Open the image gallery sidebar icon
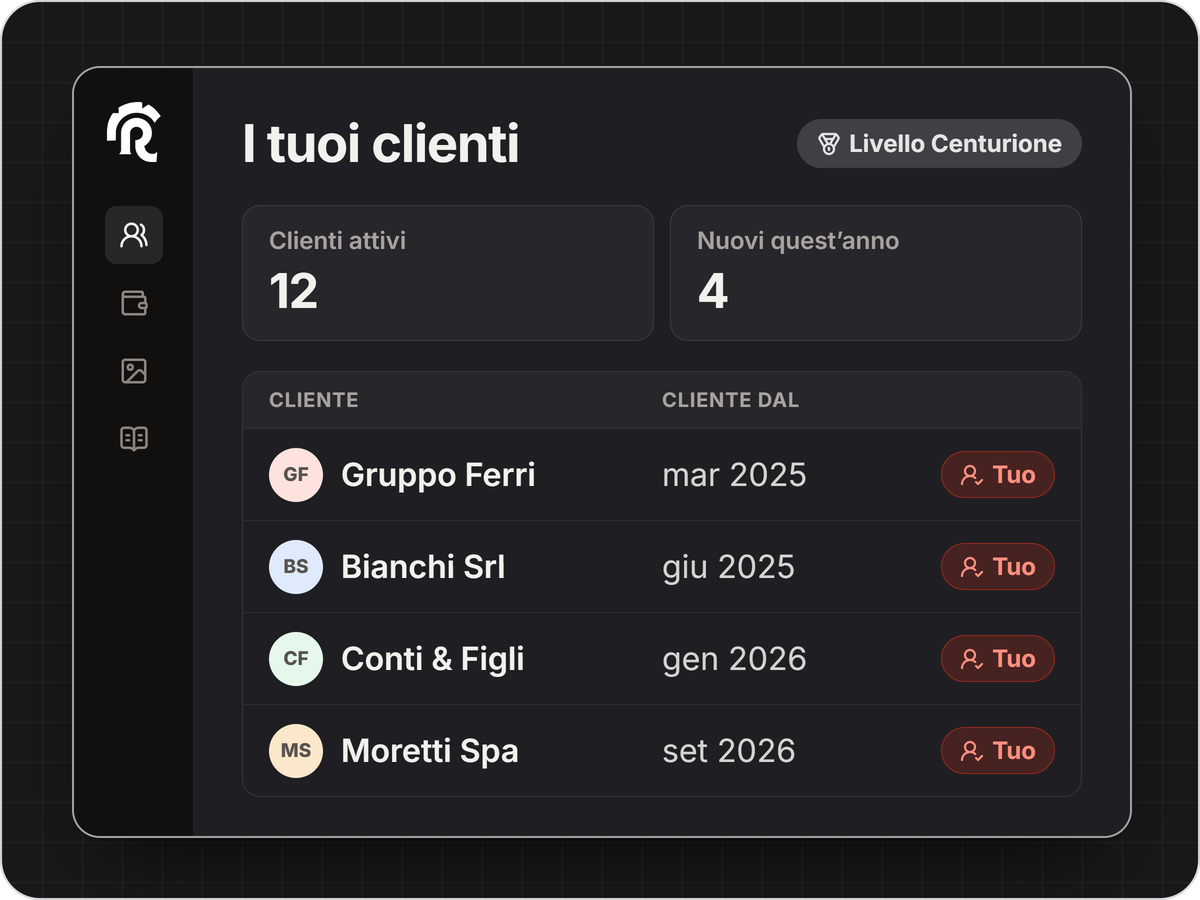 [x=134, y=371]
